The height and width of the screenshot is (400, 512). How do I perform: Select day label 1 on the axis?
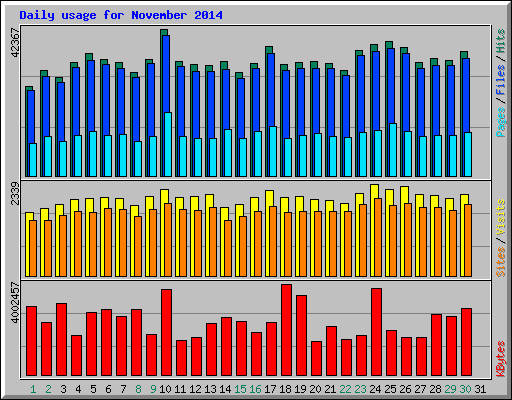[x=33, y=389]
